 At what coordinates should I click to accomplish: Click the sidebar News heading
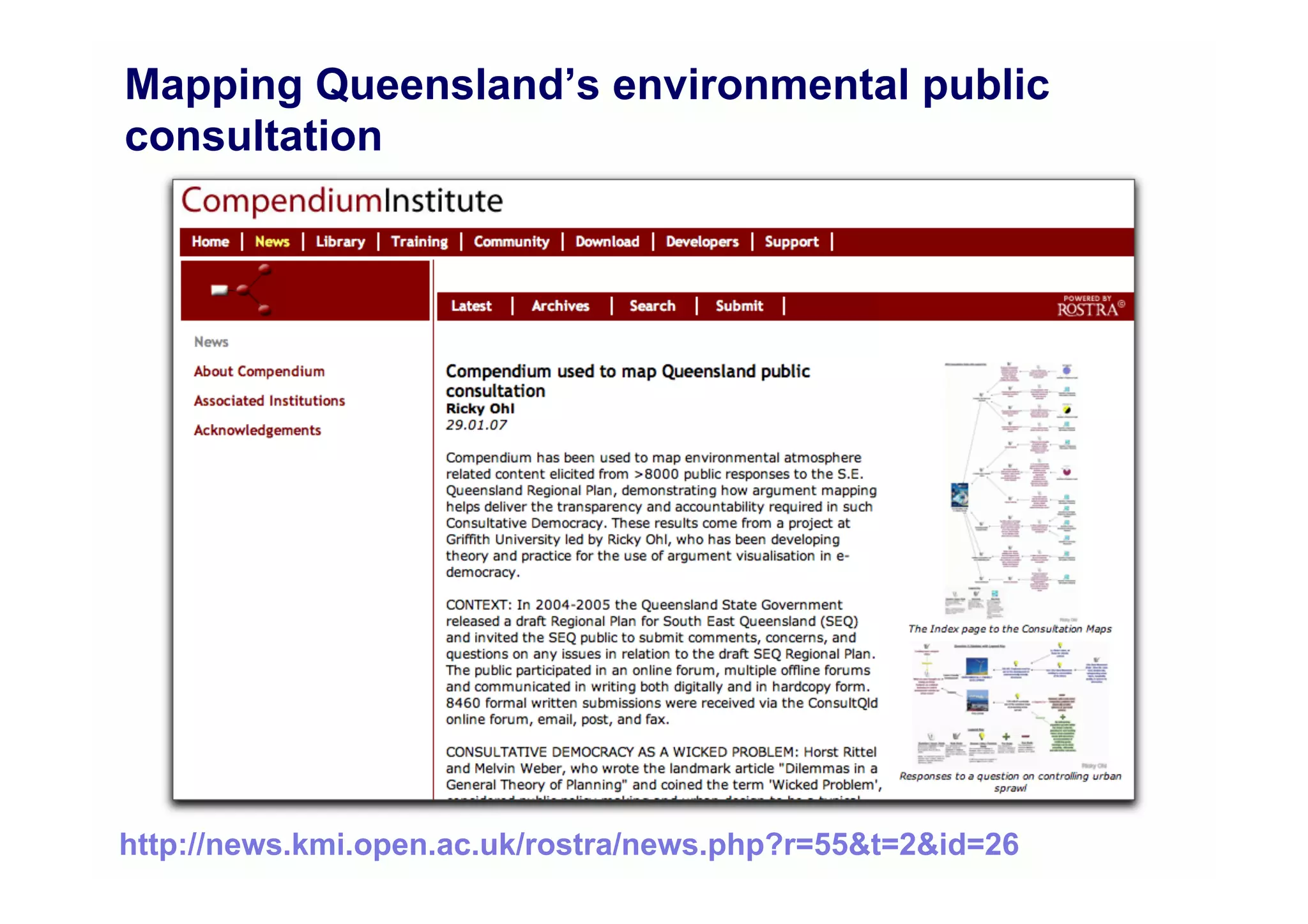[x=211, y=342]
